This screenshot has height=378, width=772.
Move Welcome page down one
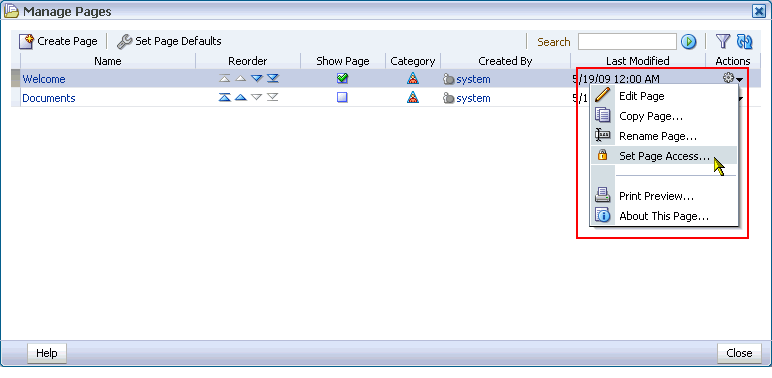pyautogui.click(x=257, y=78)
